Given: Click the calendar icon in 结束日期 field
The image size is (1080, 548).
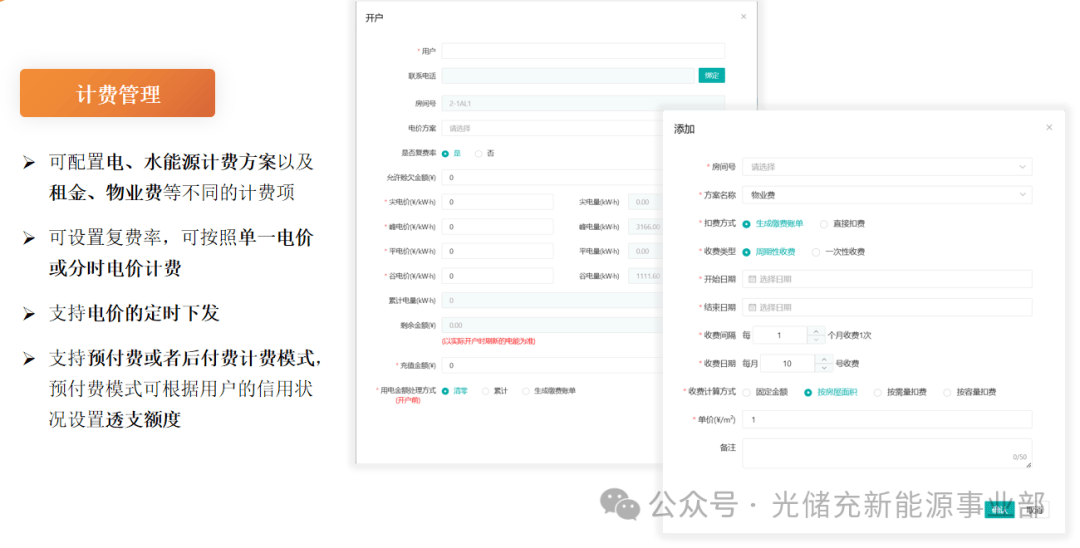Looking at the screenshot, I should tap(752, 308).
